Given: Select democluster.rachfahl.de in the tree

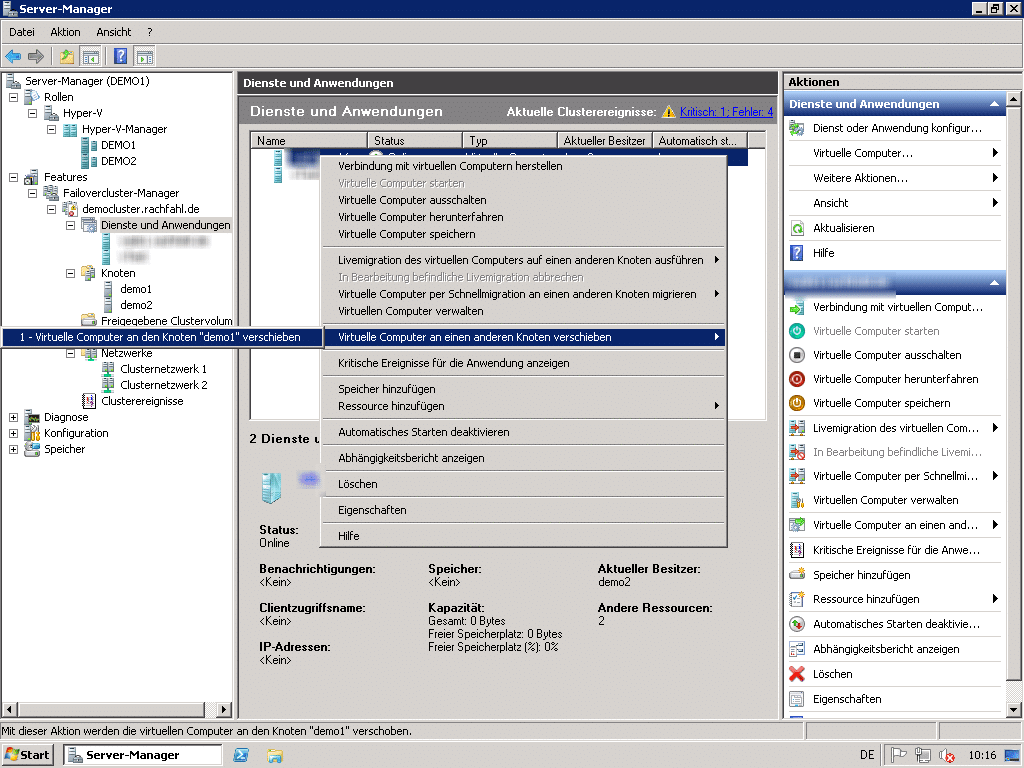Looking at the screenshot, I should [140, 209].
